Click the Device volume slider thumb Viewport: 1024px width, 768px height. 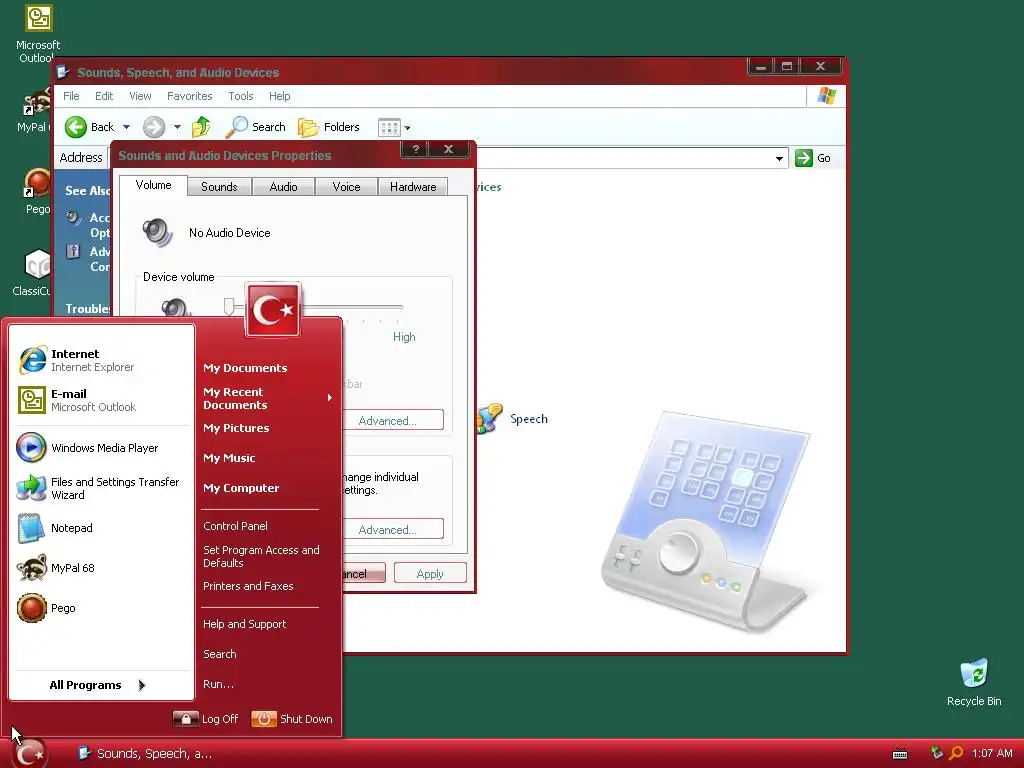pos(229,306)
